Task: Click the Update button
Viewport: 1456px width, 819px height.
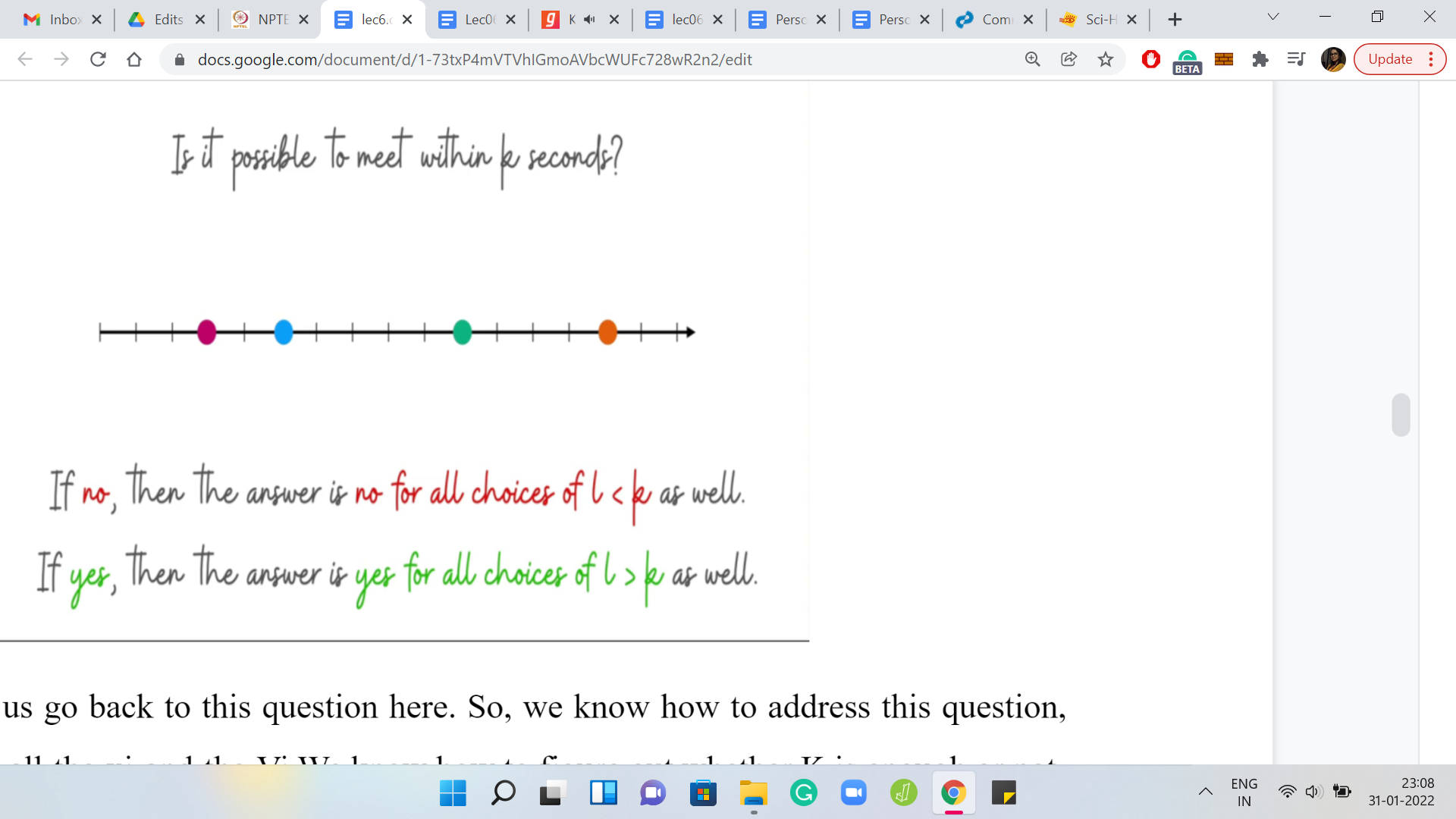Action: coord(1390,59)
